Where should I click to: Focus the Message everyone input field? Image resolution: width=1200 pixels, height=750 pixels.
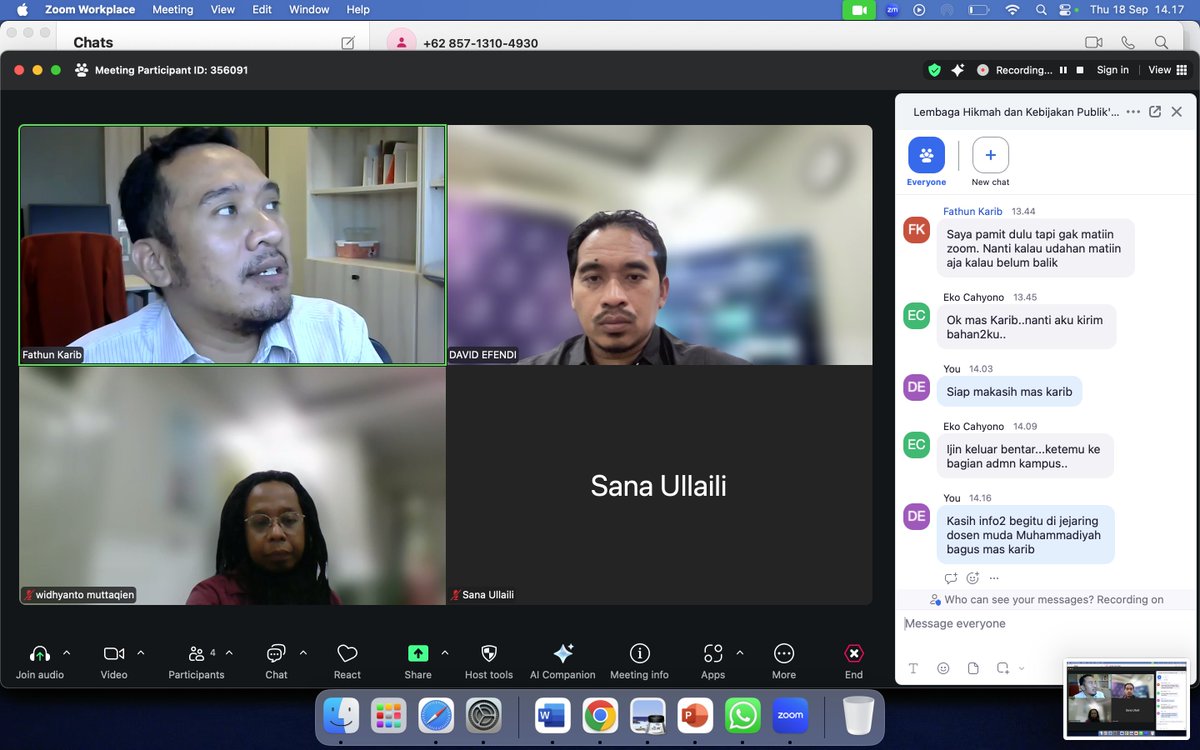[x=1045, y=624]
